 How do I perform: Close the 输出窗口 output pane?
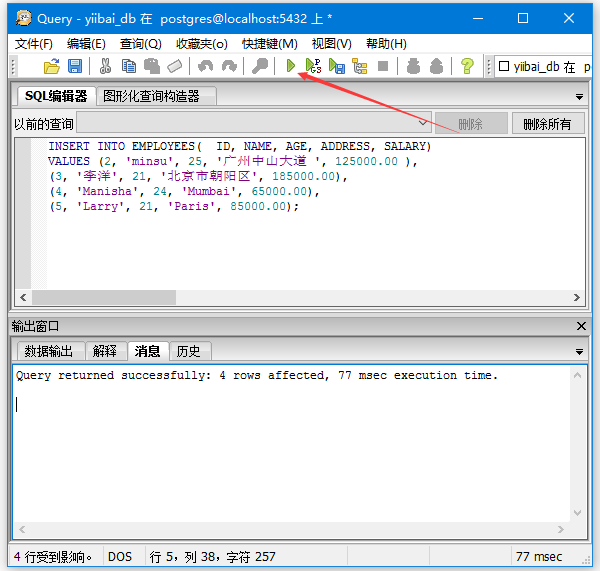tap(582, 326)
